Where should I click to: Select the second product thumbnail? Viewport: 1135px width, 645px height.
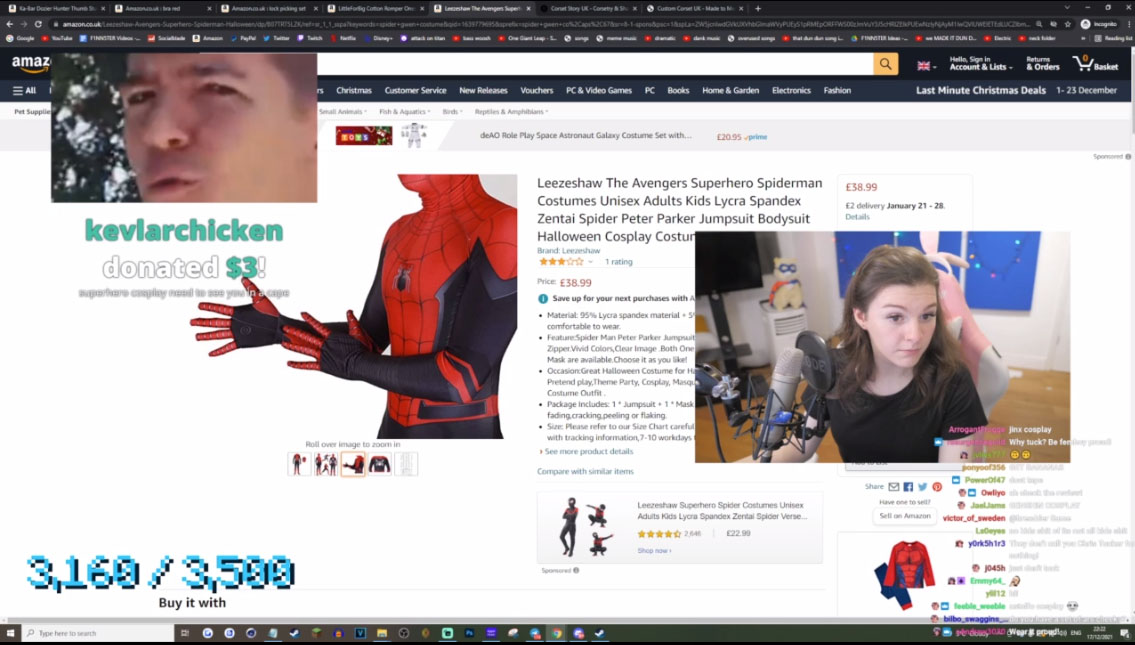tap(326, 464)
